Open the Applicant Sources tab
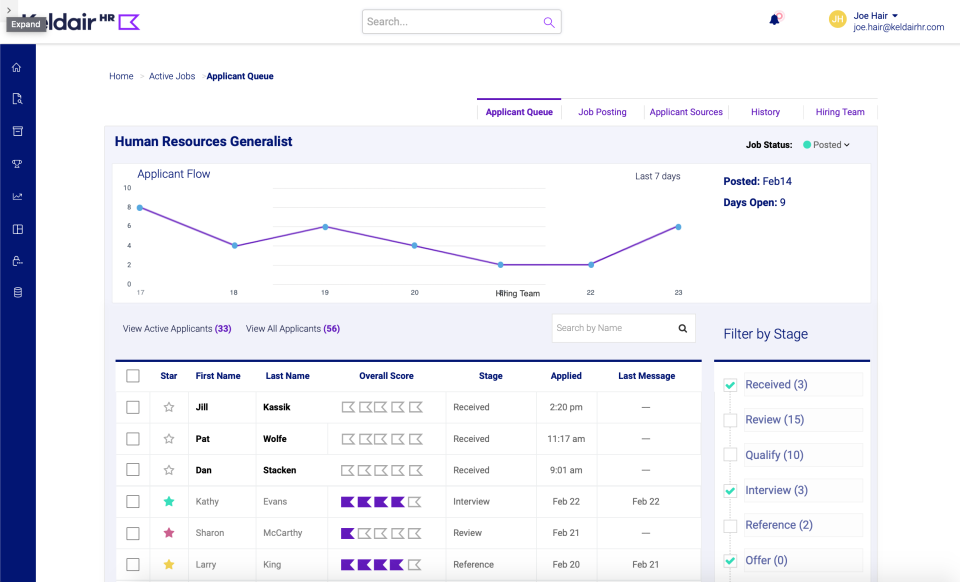The image size is (960, 582). click(x=686, y=111)
